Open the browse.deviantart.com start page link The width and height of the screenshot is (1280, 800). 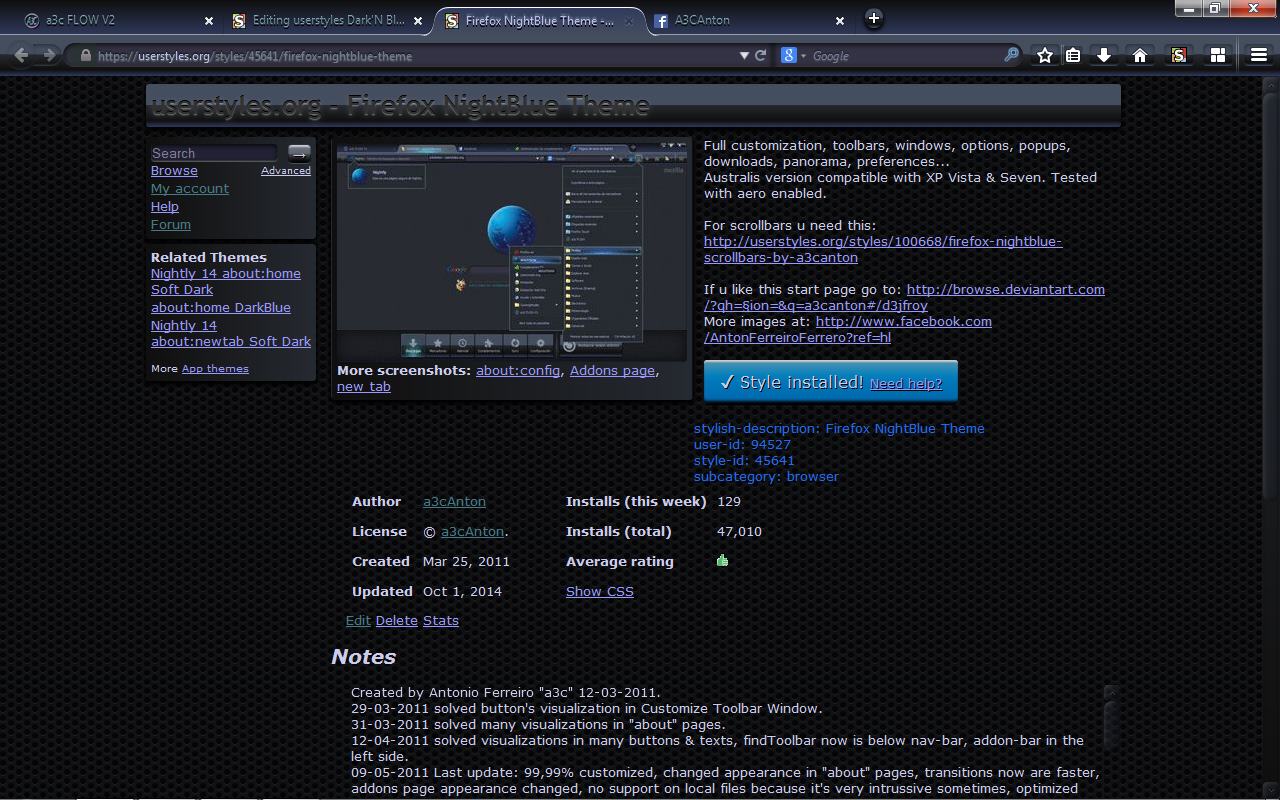905,297
